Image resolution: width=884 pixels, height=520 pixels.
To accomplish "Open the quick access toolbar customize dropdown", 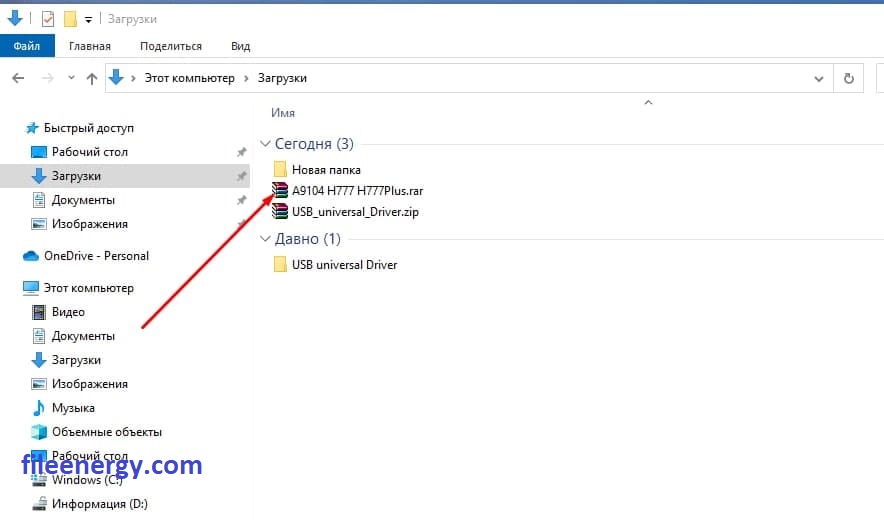I will (89, 20).
